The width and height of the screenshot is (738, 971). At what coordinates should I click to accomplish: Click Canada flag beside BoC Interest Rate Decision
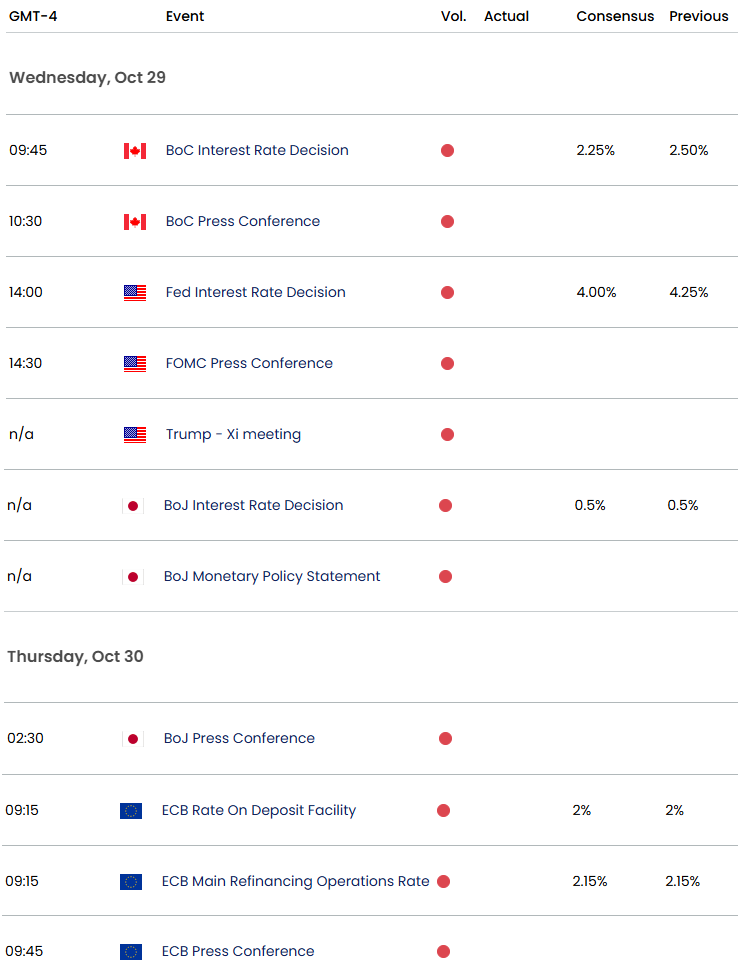point(135,151)
